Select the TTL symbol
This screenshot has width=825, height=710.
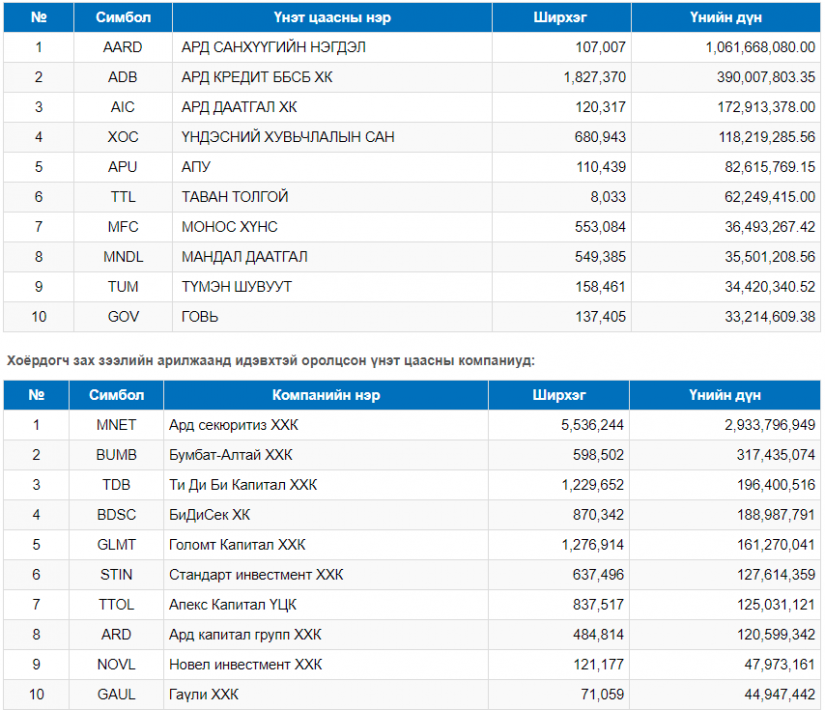(123, 197)
